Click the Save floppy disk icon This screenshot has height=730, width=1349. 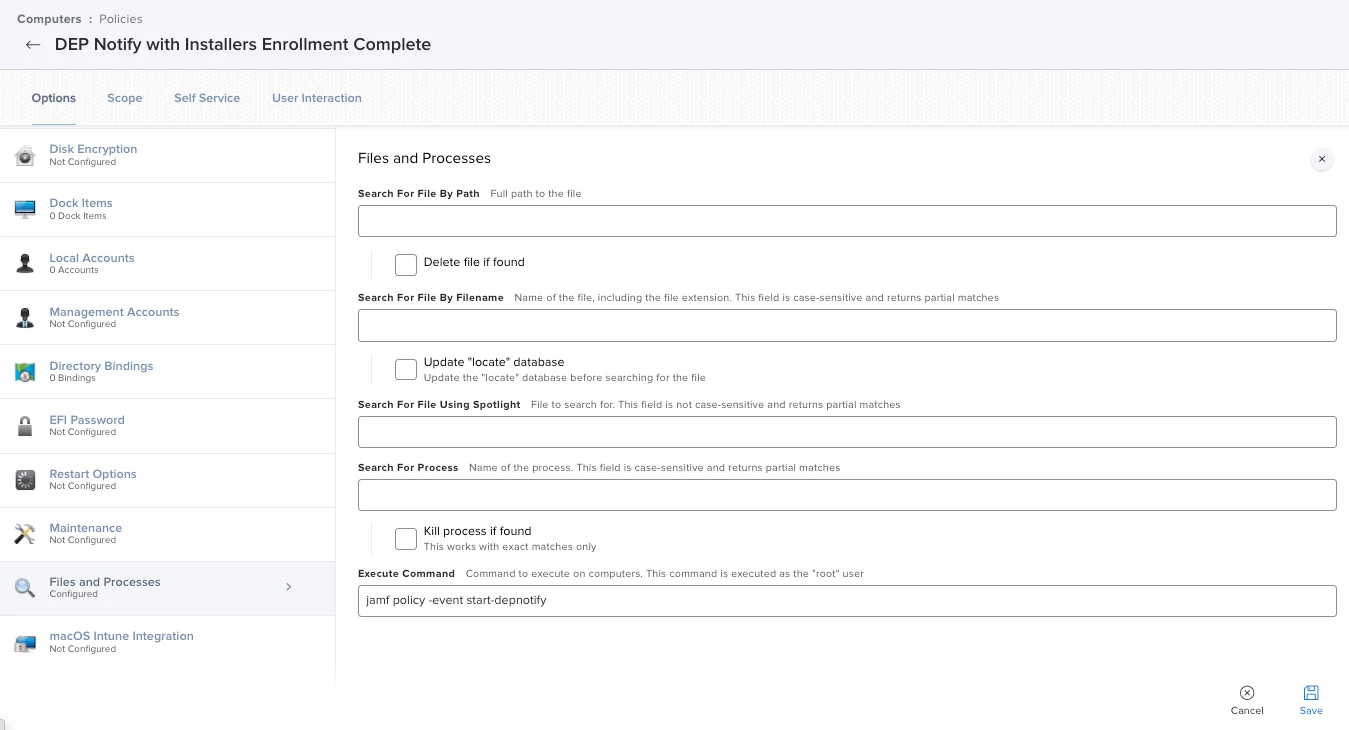click(x=1311, y=692)
